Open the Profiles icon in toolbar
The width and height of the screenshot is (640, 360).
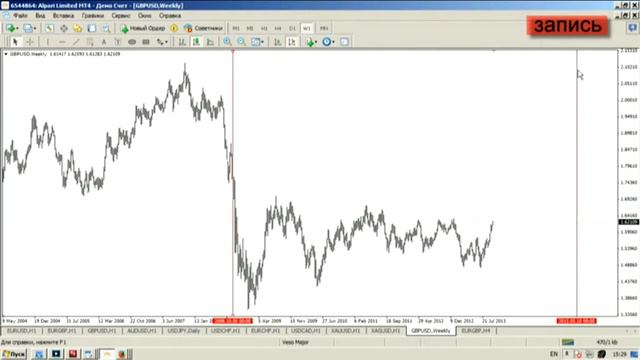tap(27, 28)
